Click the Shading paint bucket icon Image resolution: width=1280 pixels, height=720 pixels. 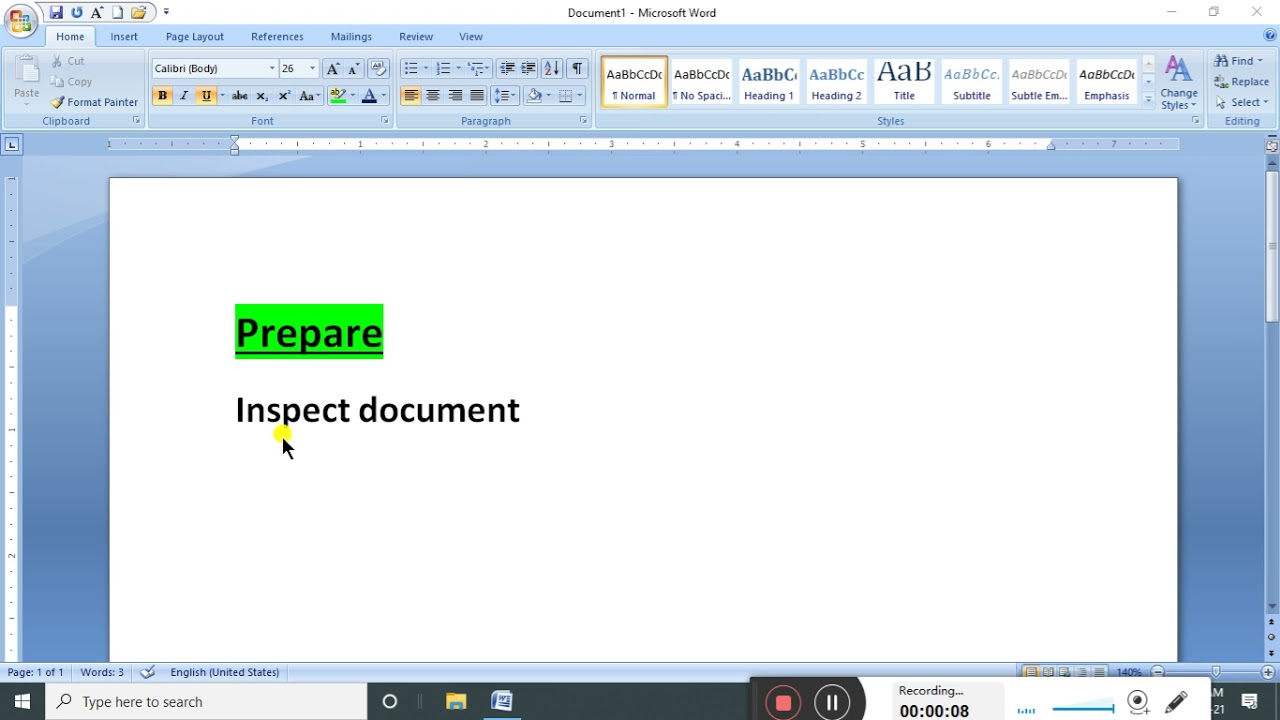pos(535,96)
